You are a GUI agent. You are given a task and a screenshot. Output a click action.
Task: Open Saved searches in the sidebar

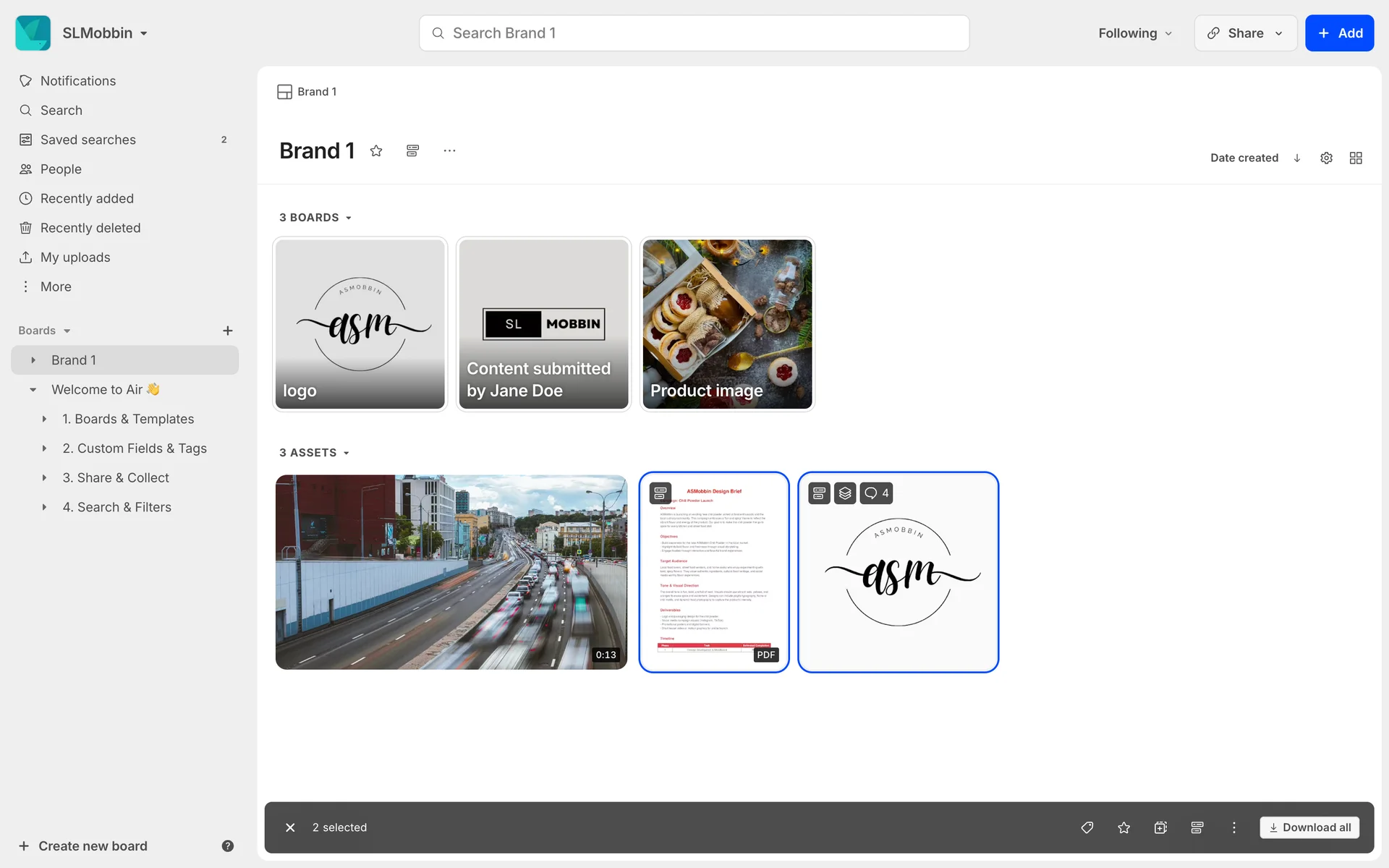[88, 140]
